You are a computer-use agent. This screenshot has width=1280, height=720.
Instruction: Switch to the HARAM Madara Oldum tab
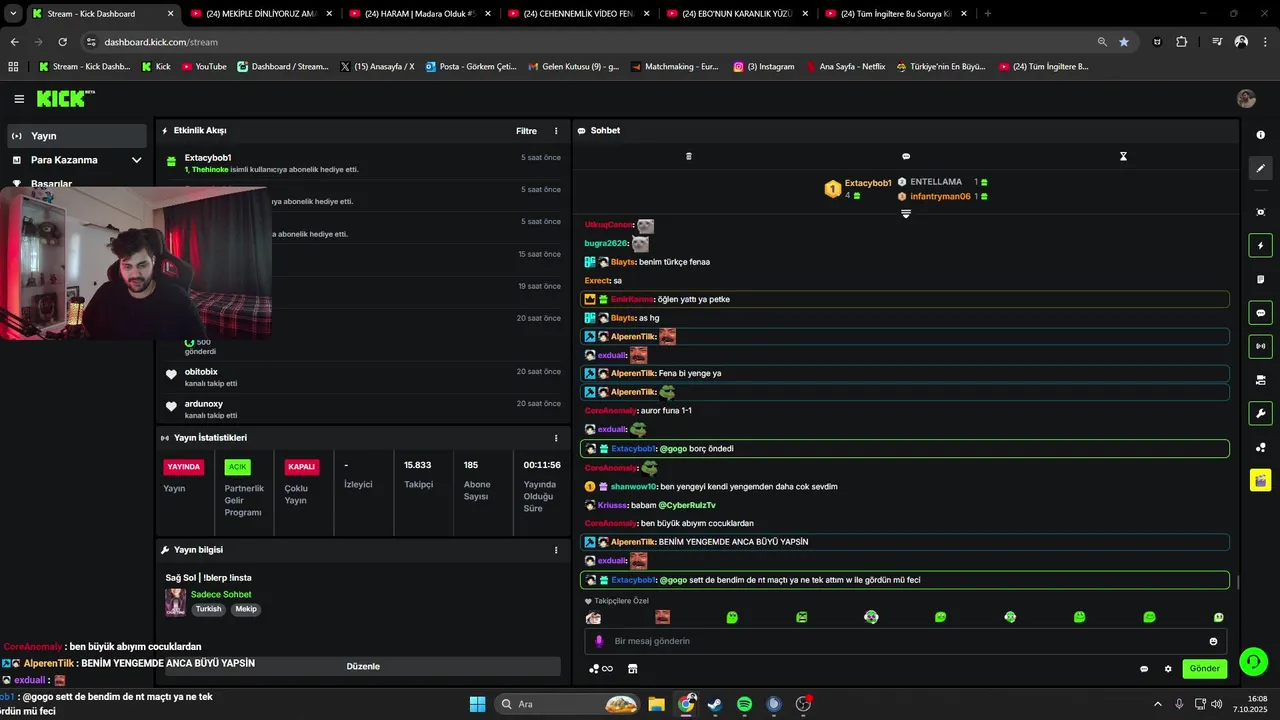click(x=420, y=14)
